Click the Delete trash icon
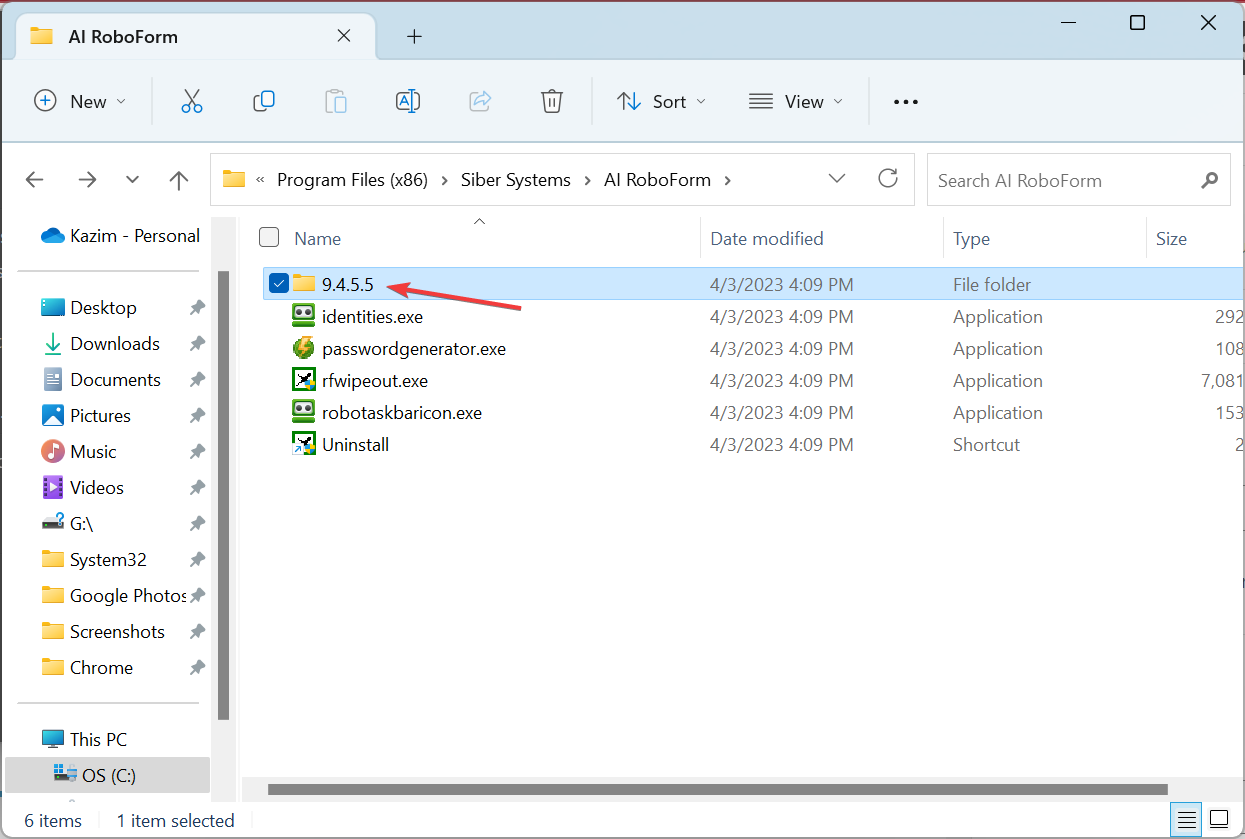This screenshot has width=1245, height=839. [552, 101]
